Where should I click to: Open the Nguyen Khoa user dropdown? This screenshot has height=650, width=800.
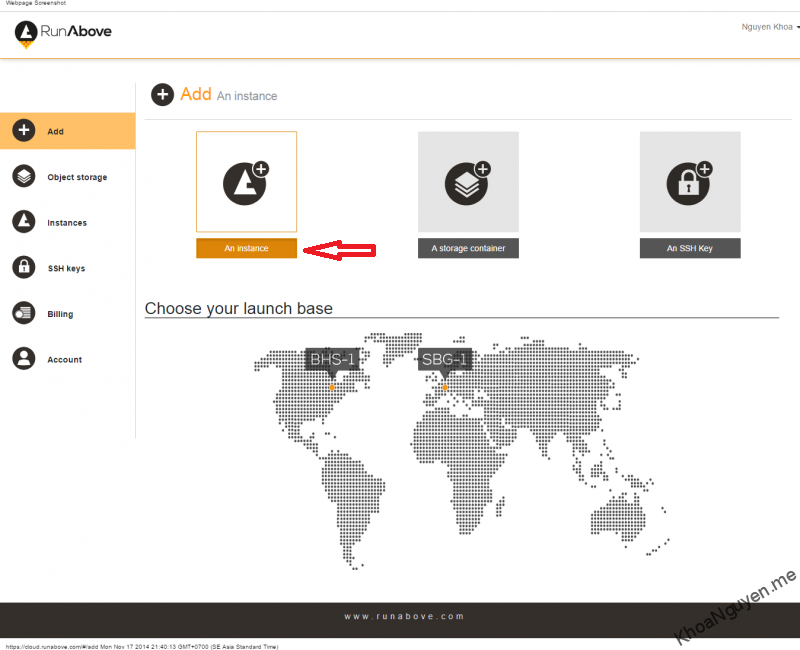[x=769, y=27]
